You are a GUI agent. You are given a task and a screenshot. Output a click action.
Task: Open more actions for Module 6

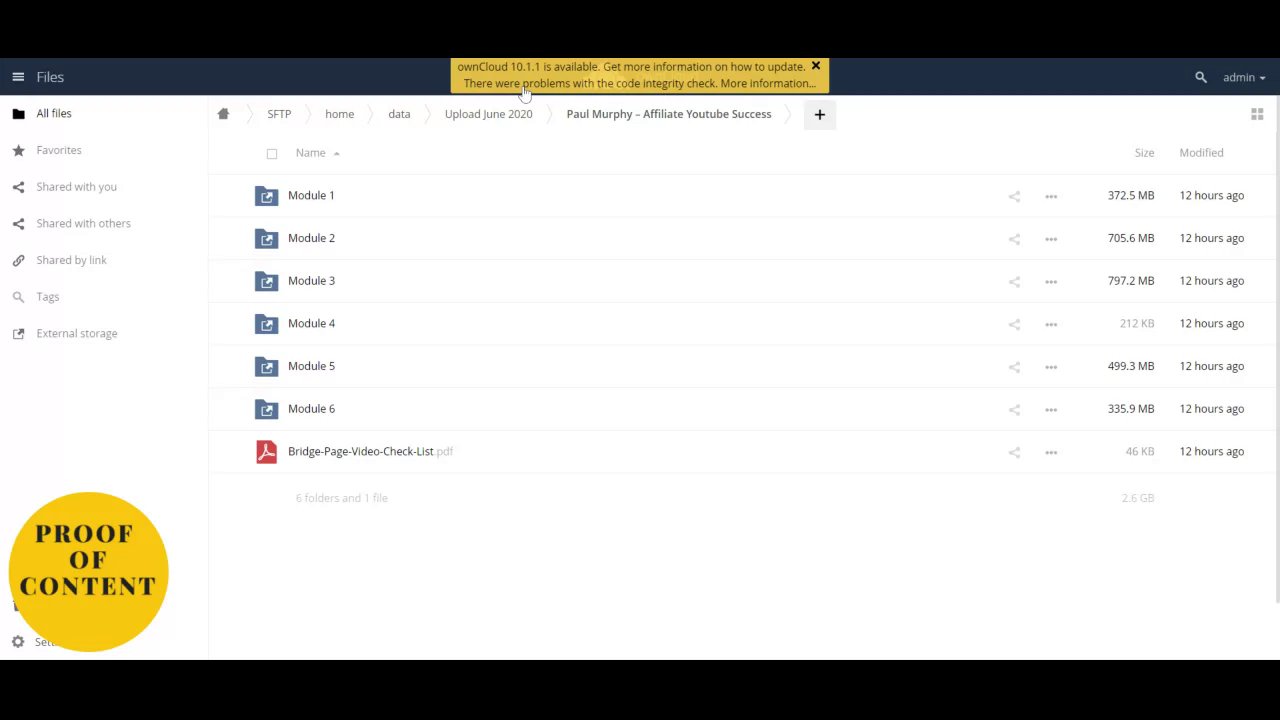click(x=1051, y=410)
